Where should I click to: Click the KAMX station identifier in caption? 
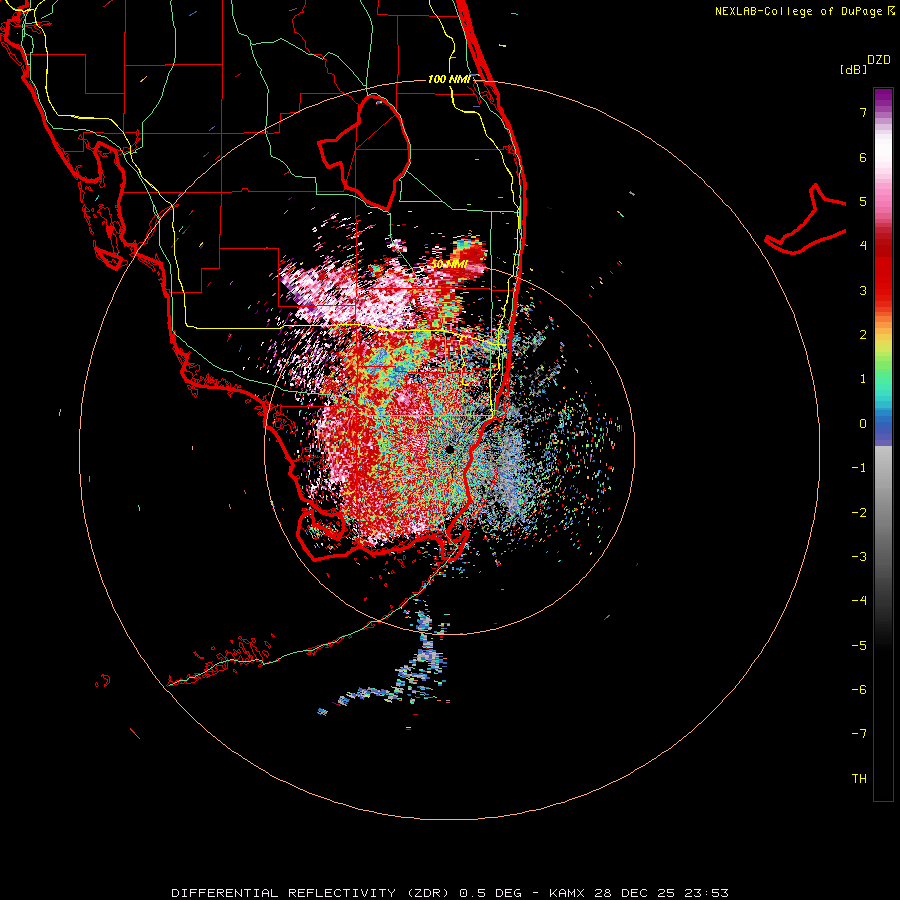pos(567,893)
